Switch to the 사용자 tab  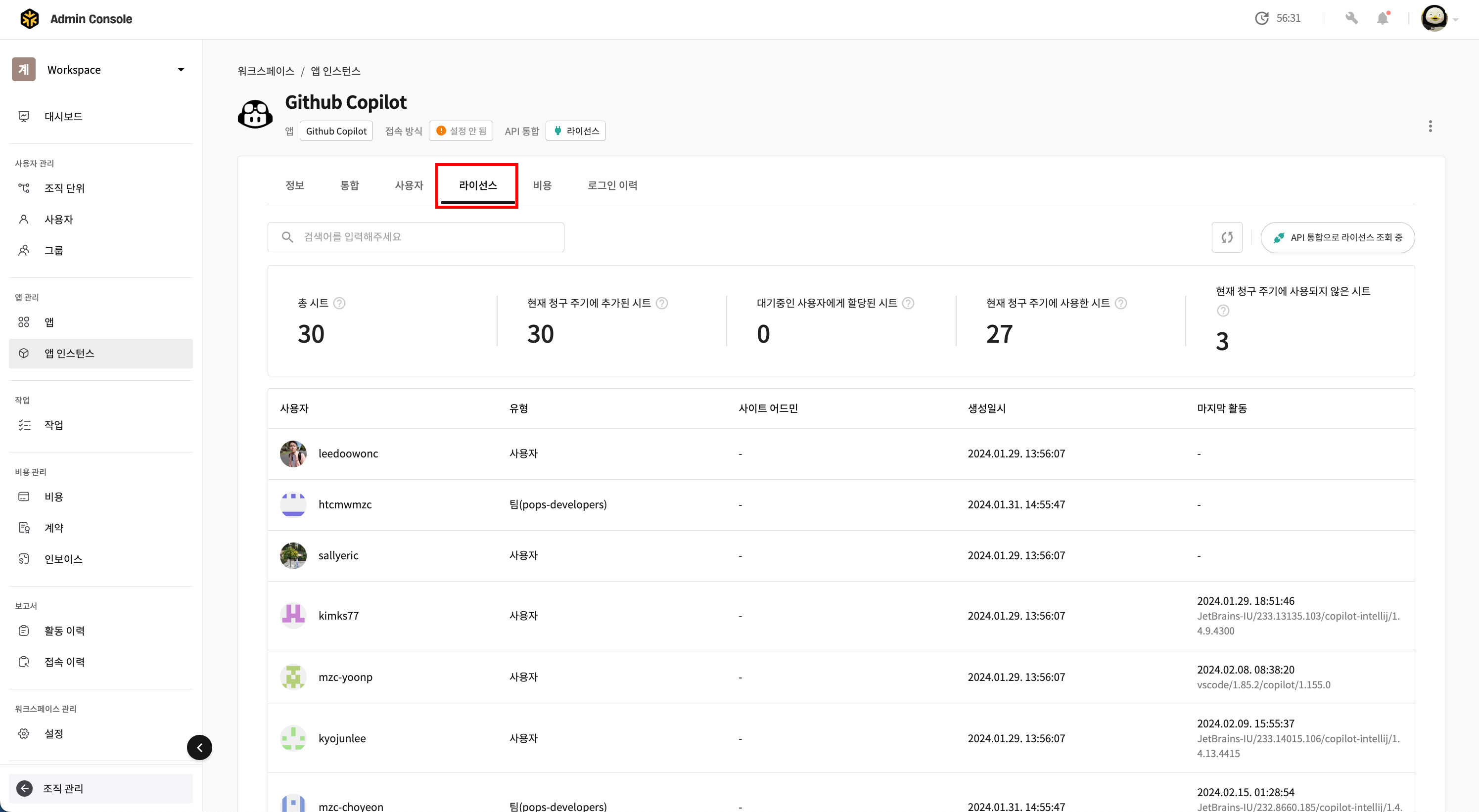pyautogui.click(x=409, y=185)
